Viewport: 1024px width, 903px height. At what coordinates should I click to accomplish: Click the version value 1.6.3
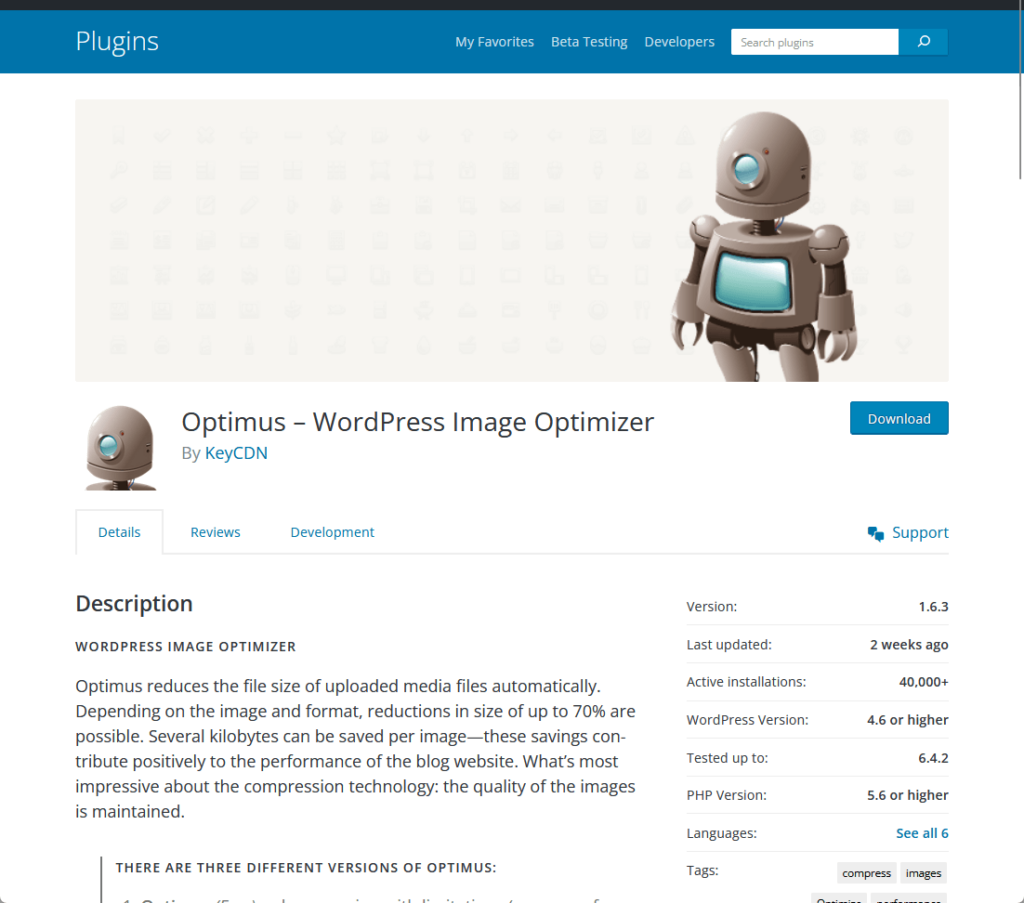tap(933, 607)
